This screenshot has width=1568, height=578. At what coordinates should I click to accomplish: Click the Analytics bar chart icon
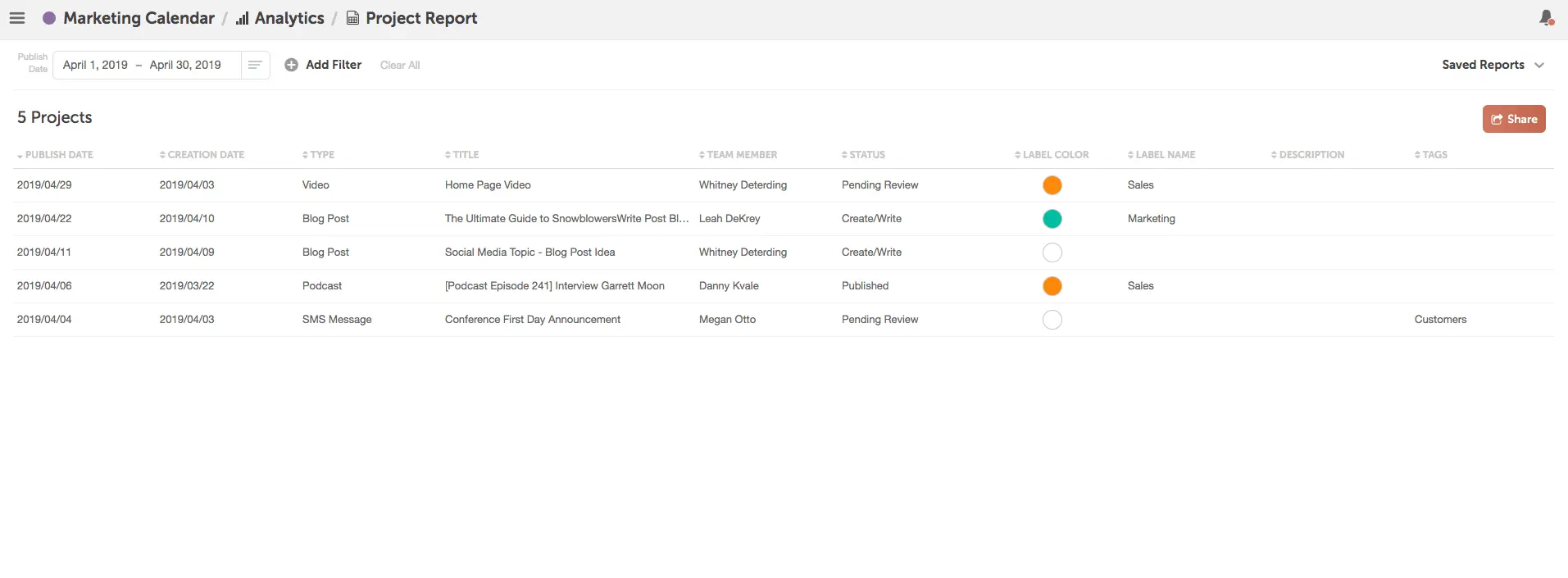[243, 18]
